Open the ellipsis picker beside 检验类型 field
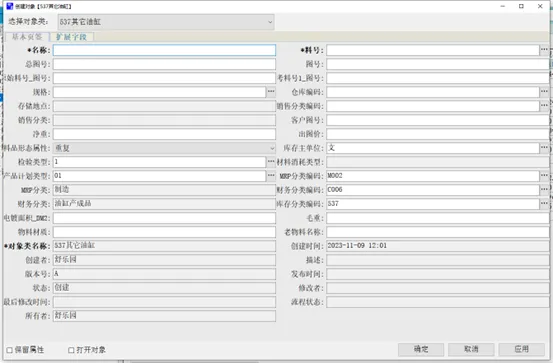The image size is (553, 363). tap(271, 162)
